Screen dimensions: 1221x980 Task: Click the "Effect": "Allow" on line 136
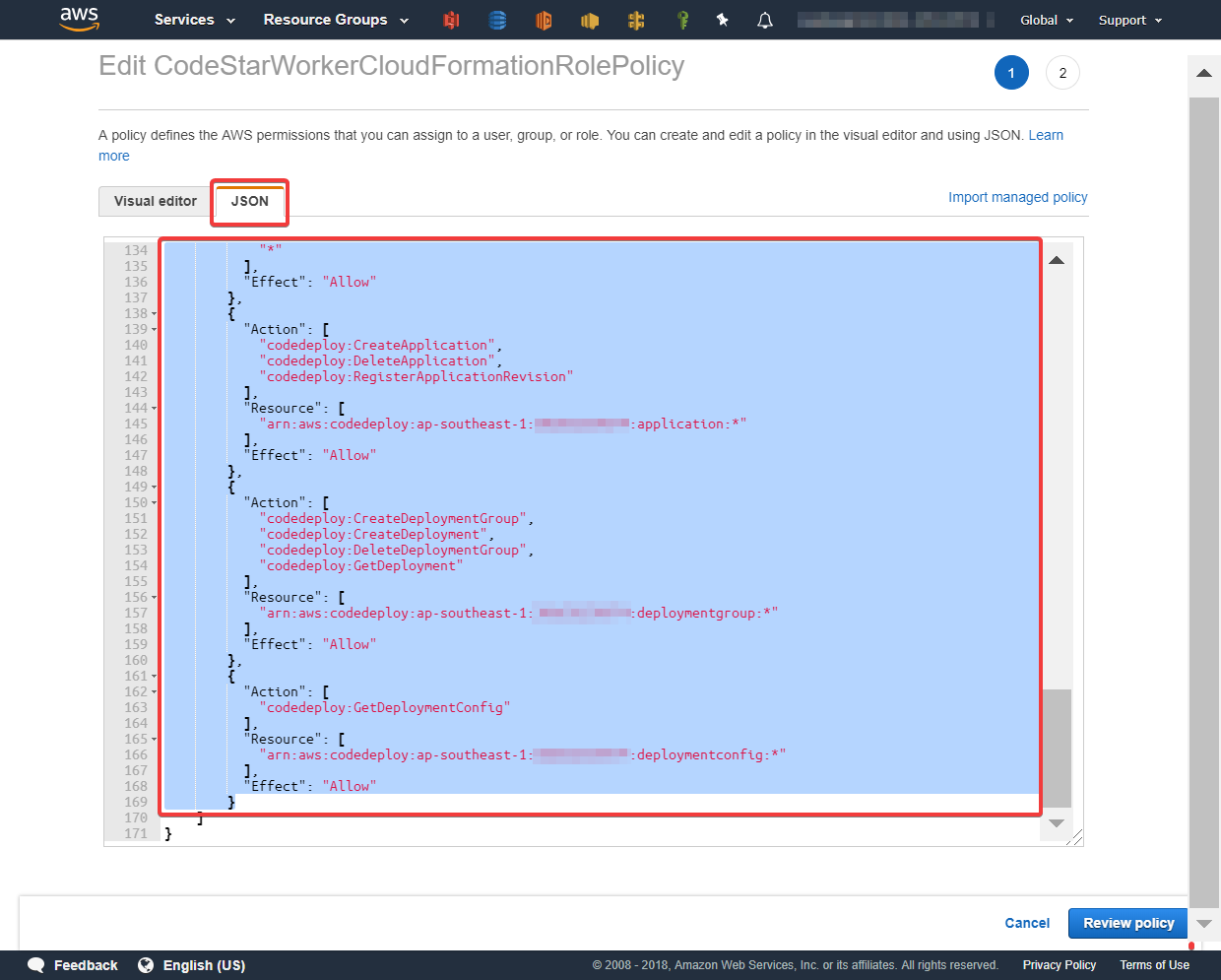[310, 283]
